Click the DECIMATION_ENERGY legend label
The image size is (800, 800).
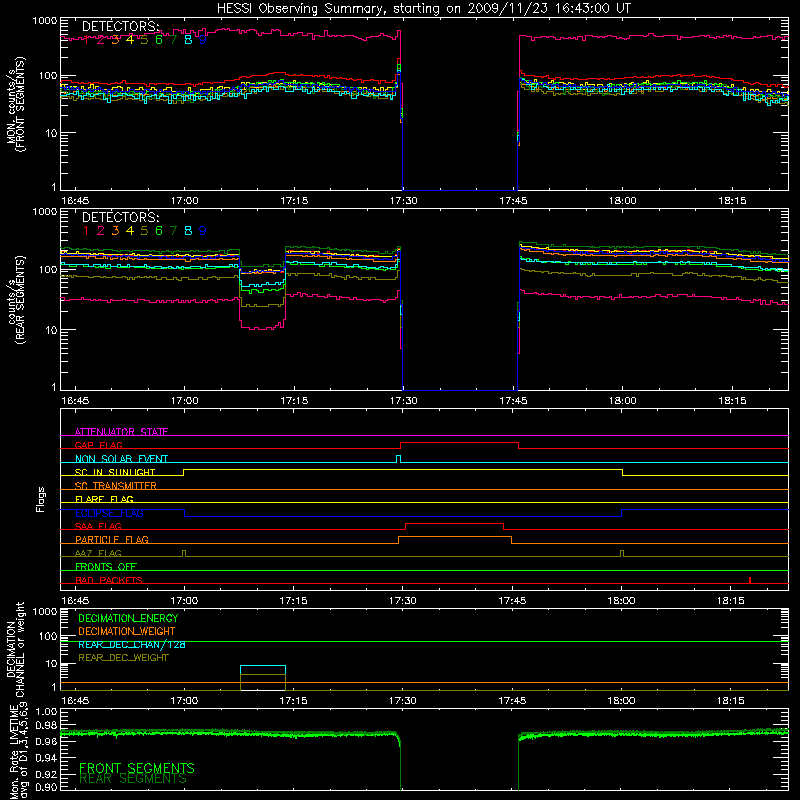tap(128, 618)
